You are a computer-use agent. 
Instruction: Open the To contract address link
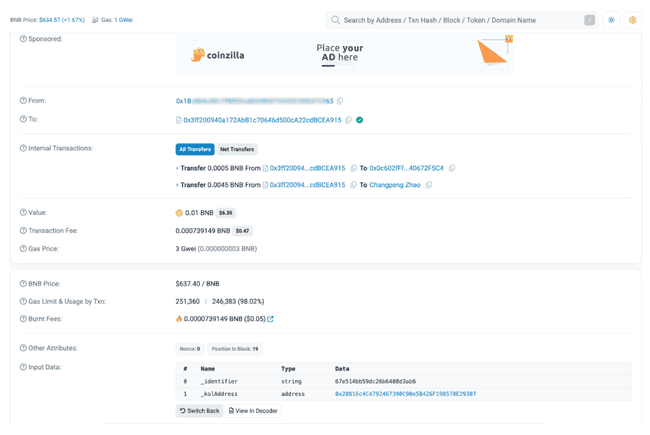click(x=262, y=120)
